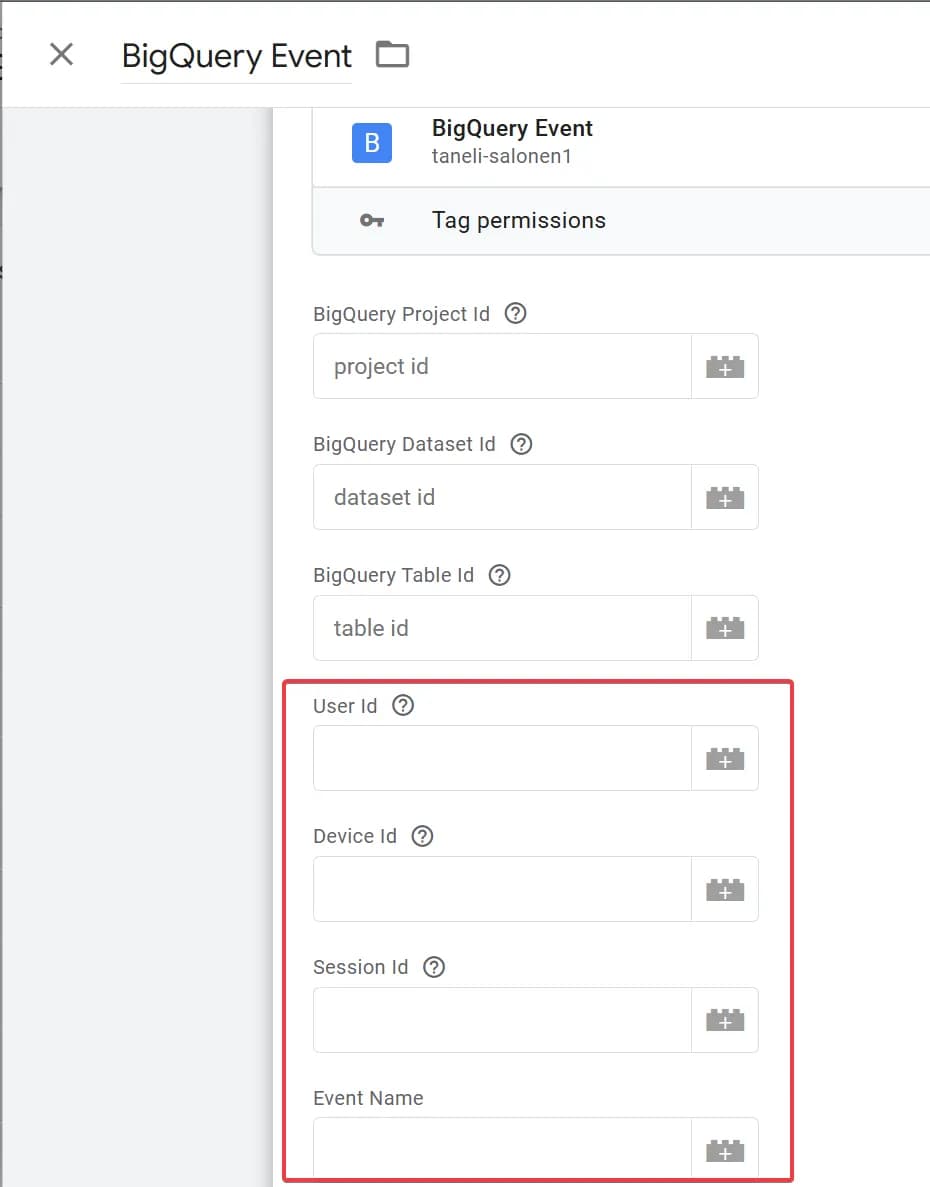Edit the BigQuery Event tag name
Image resolution: width=930 pixels, height=1187 pixels.
pyautogui.click(x=236, y=56)
